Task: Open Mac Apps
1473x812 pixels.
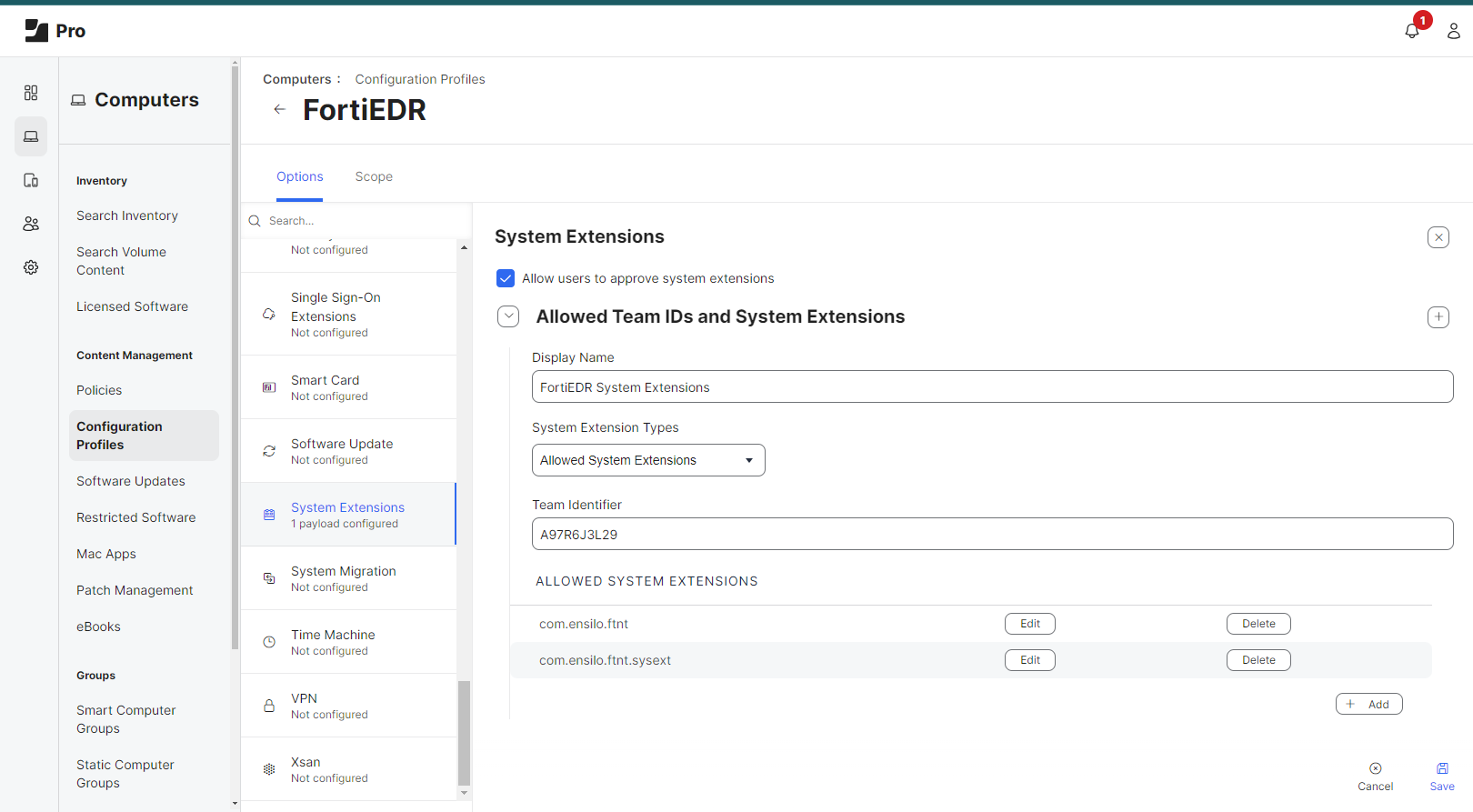Action: [106, 554]
